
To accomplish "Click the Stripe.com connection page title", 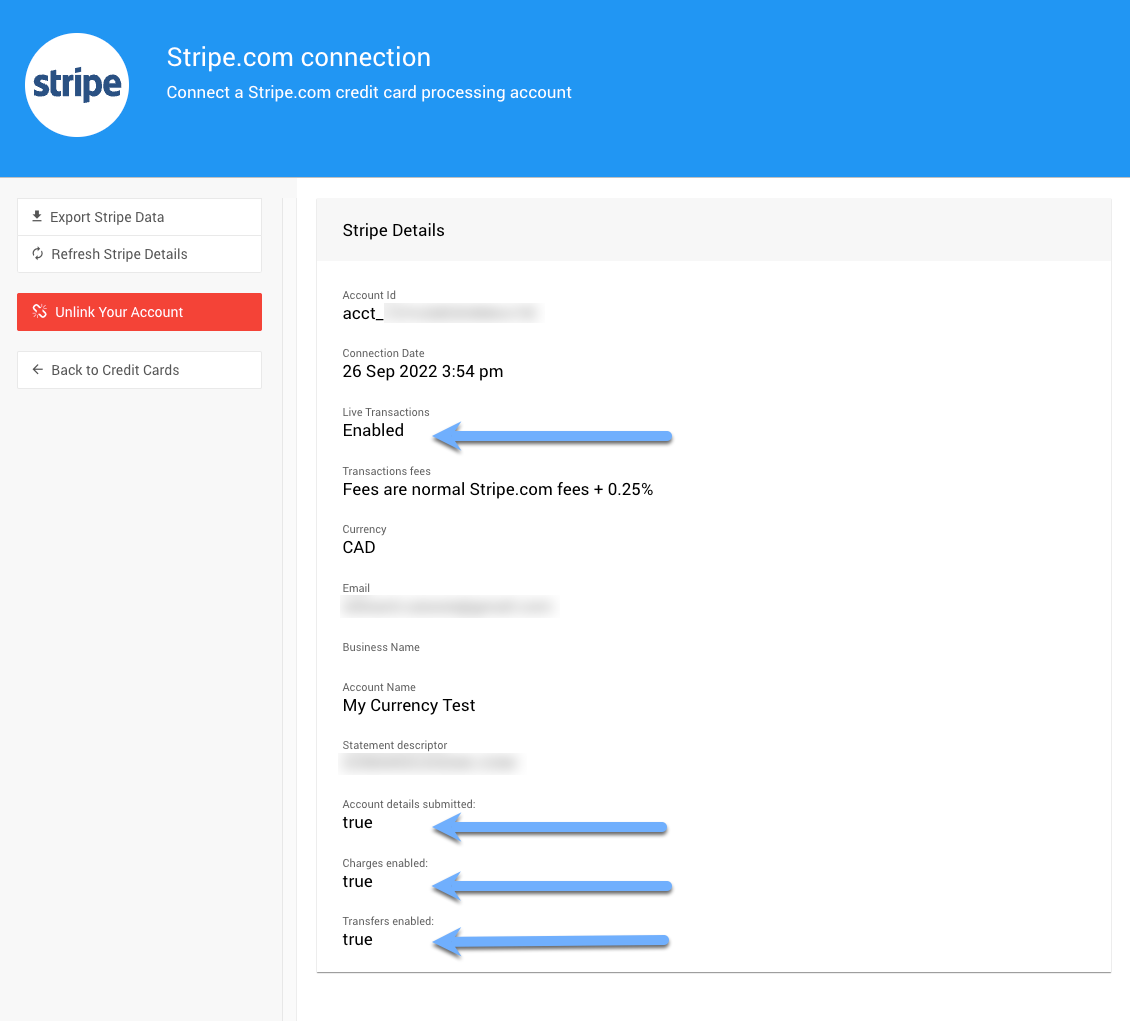I will point(298,58).
